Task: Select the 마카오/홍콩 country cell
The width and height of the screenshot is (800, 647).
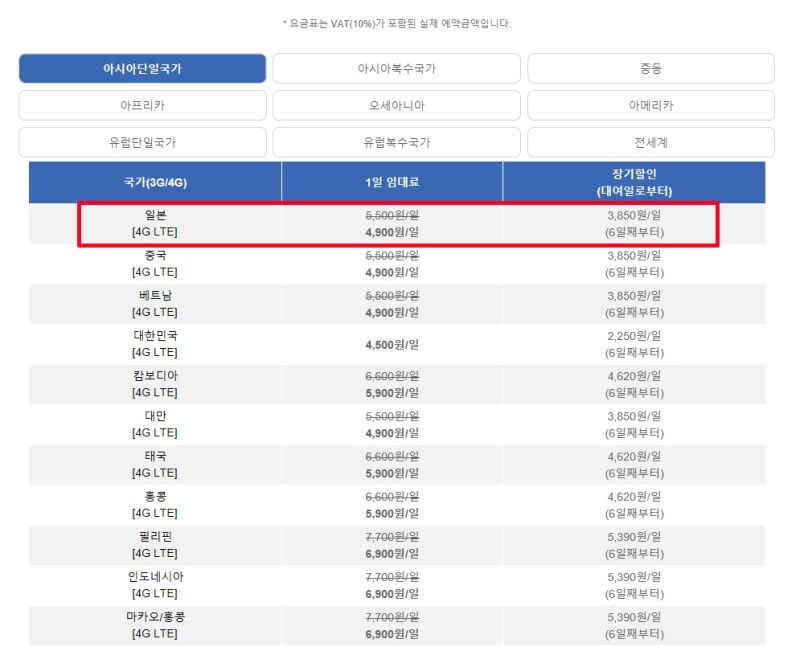Action: 155,626
